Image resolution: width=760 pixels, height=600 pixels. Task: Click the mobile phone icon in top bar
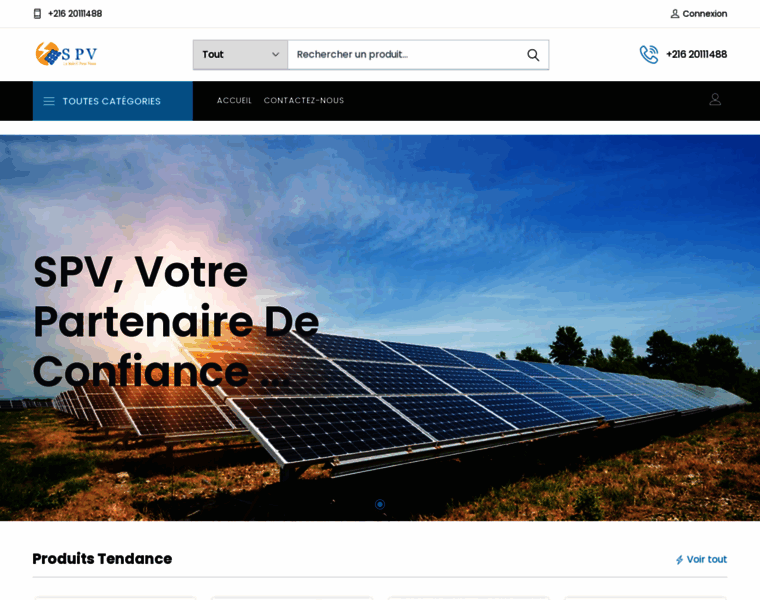pyautogui.click(x=37, y=14)
